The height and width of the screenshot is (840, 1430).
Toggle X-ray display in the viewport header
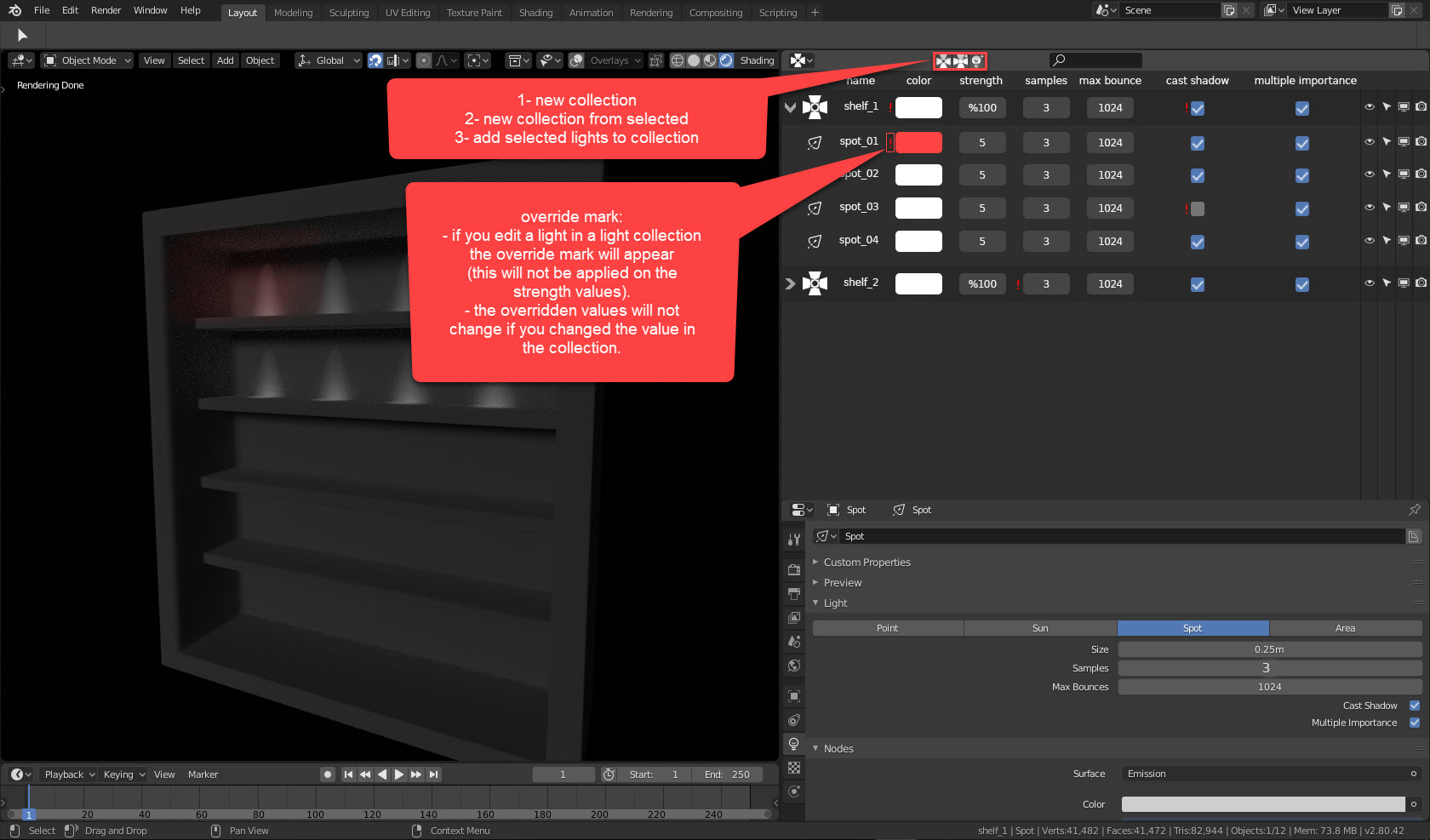coord(655,60)
